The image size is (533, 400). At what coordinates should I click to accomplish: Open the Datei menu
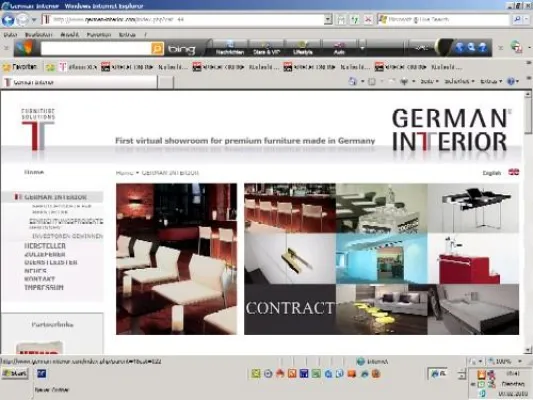coord(10,35)
